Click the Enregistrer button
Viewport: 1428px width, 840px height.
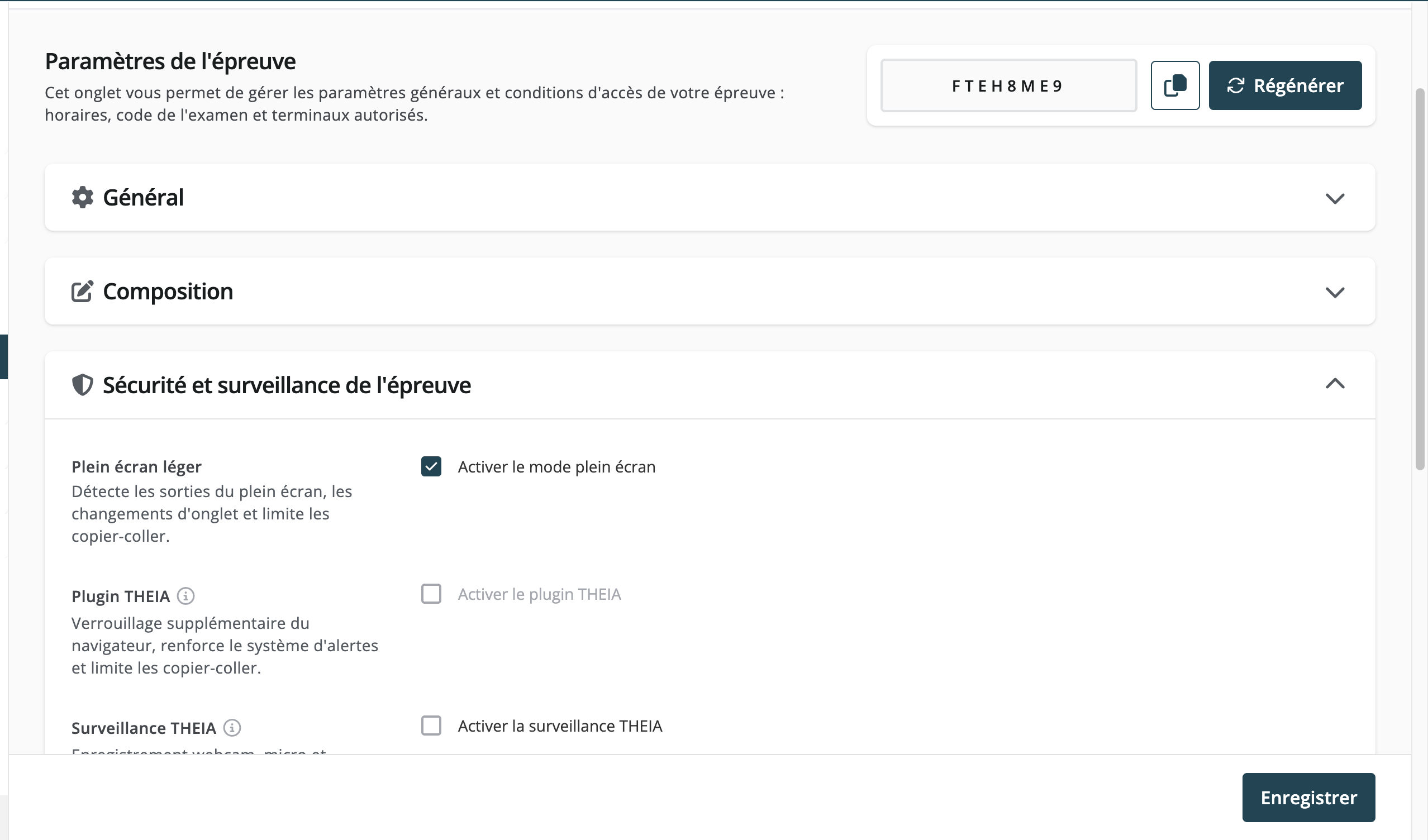[x=1308, y=797]
